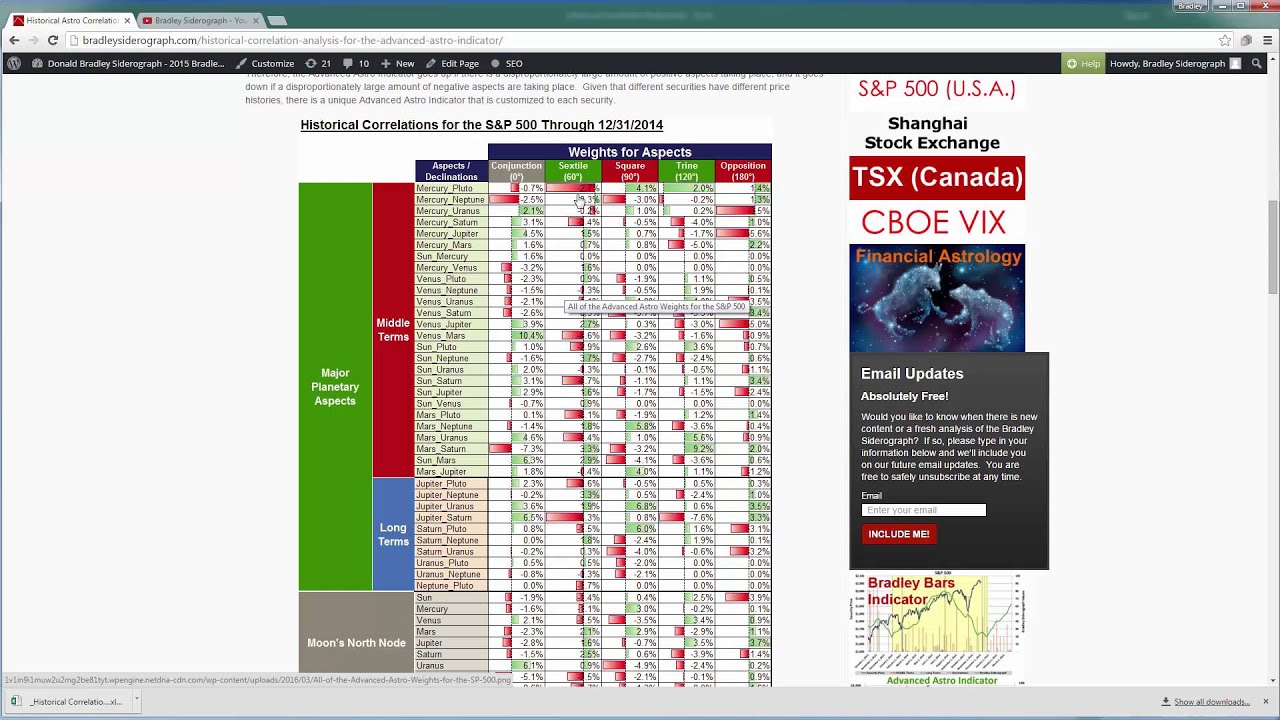
Task: Click New in the admin bar
Action: pos(398,63)
